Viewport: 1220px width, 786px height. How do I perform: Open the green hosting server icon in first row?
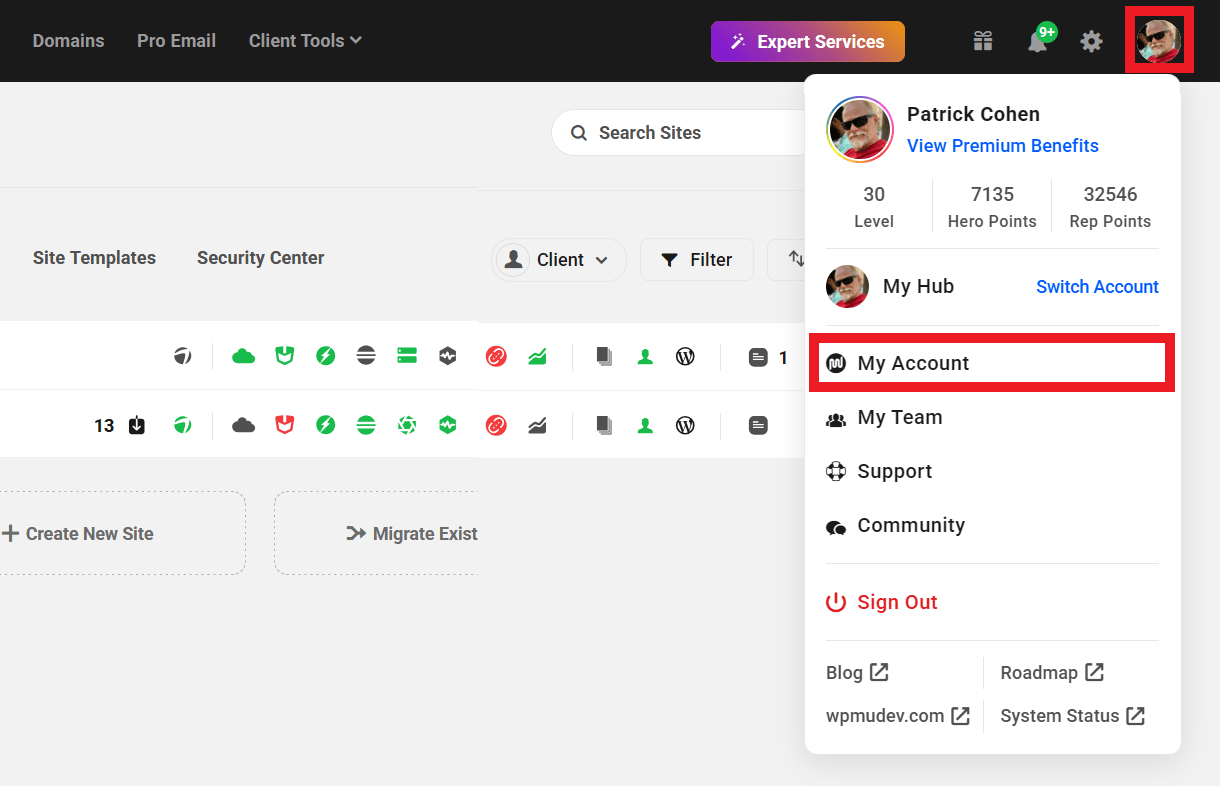[x=406, y=356]
